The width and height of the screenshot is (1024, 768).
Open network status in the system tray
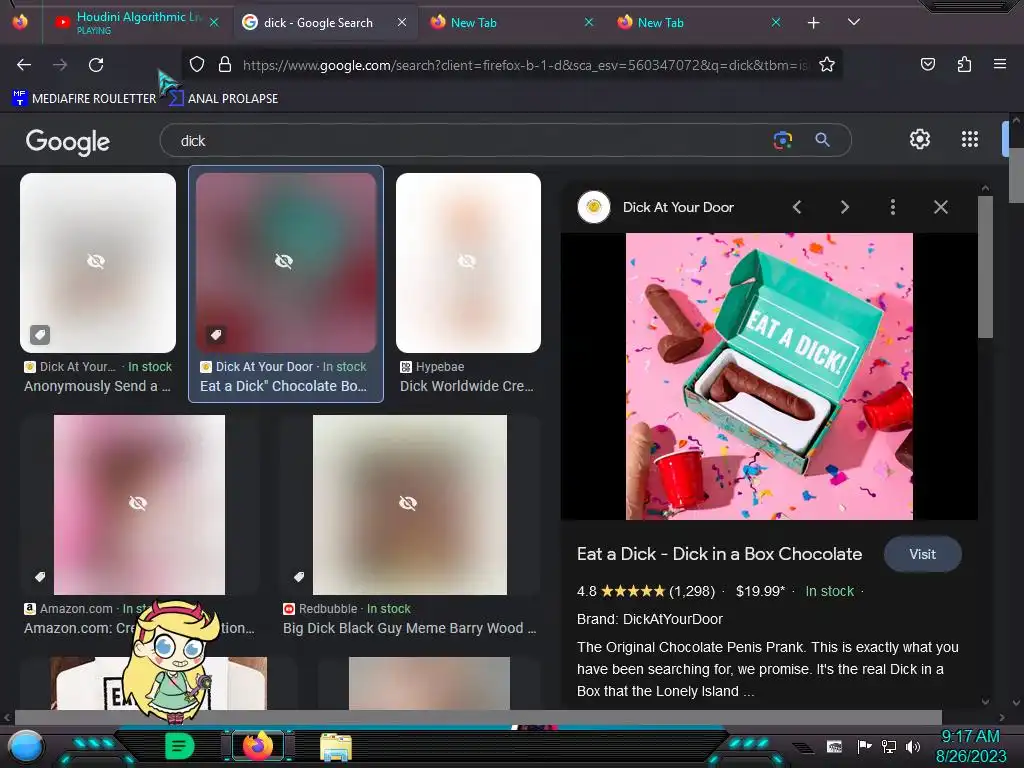point(889,746)
